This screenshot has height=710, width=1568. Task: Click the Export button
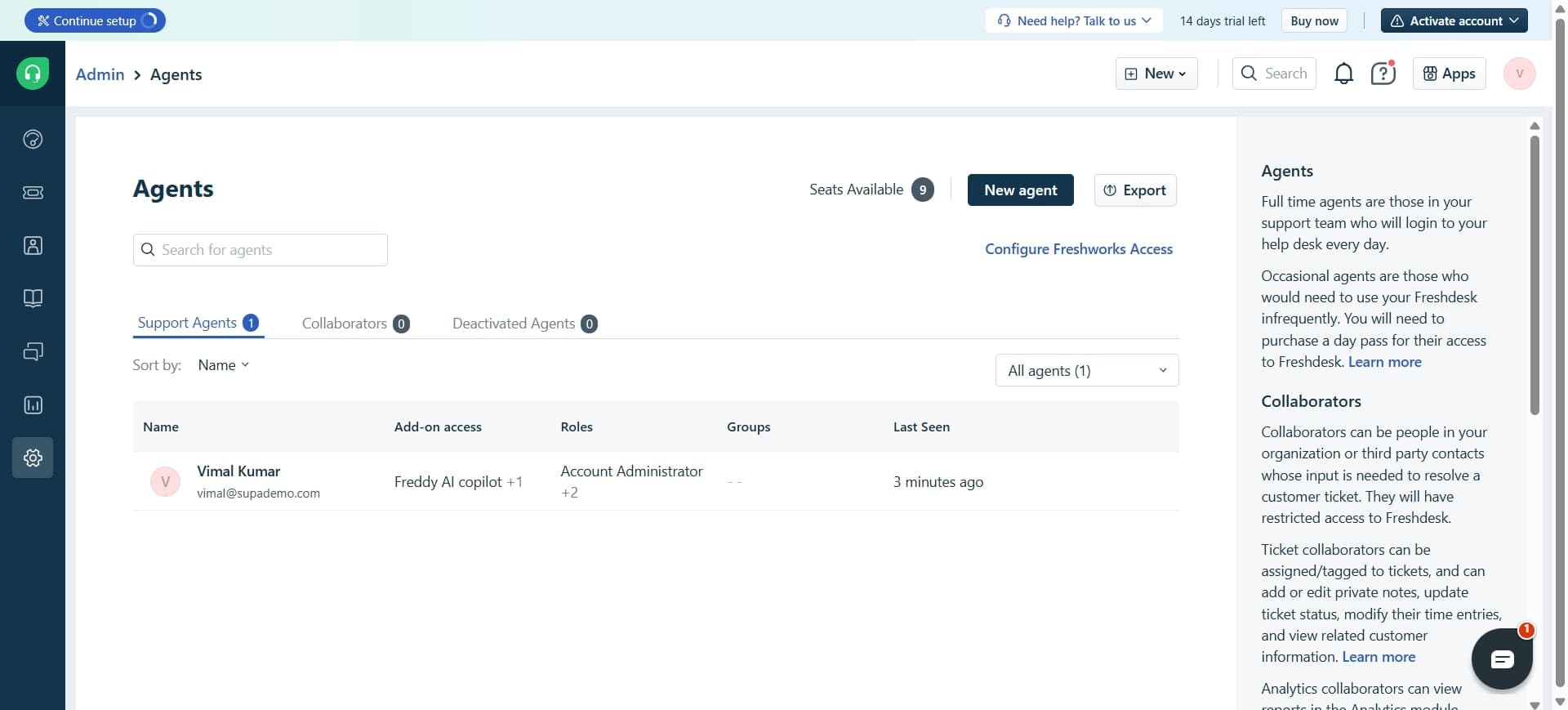point(1135,190)
